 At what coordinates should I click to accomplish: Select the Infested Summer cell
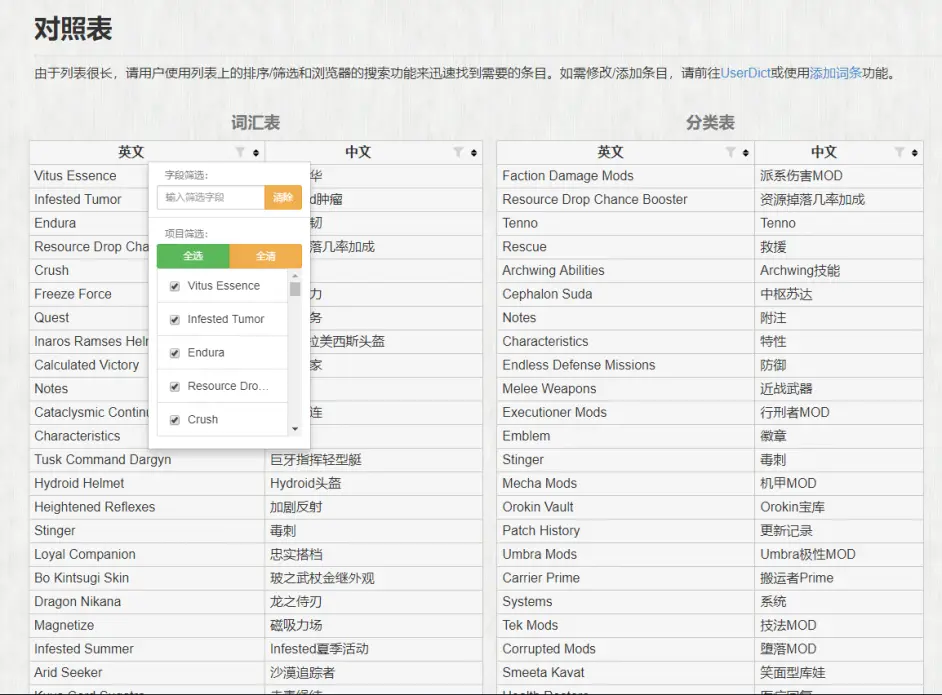pos(147,649)
